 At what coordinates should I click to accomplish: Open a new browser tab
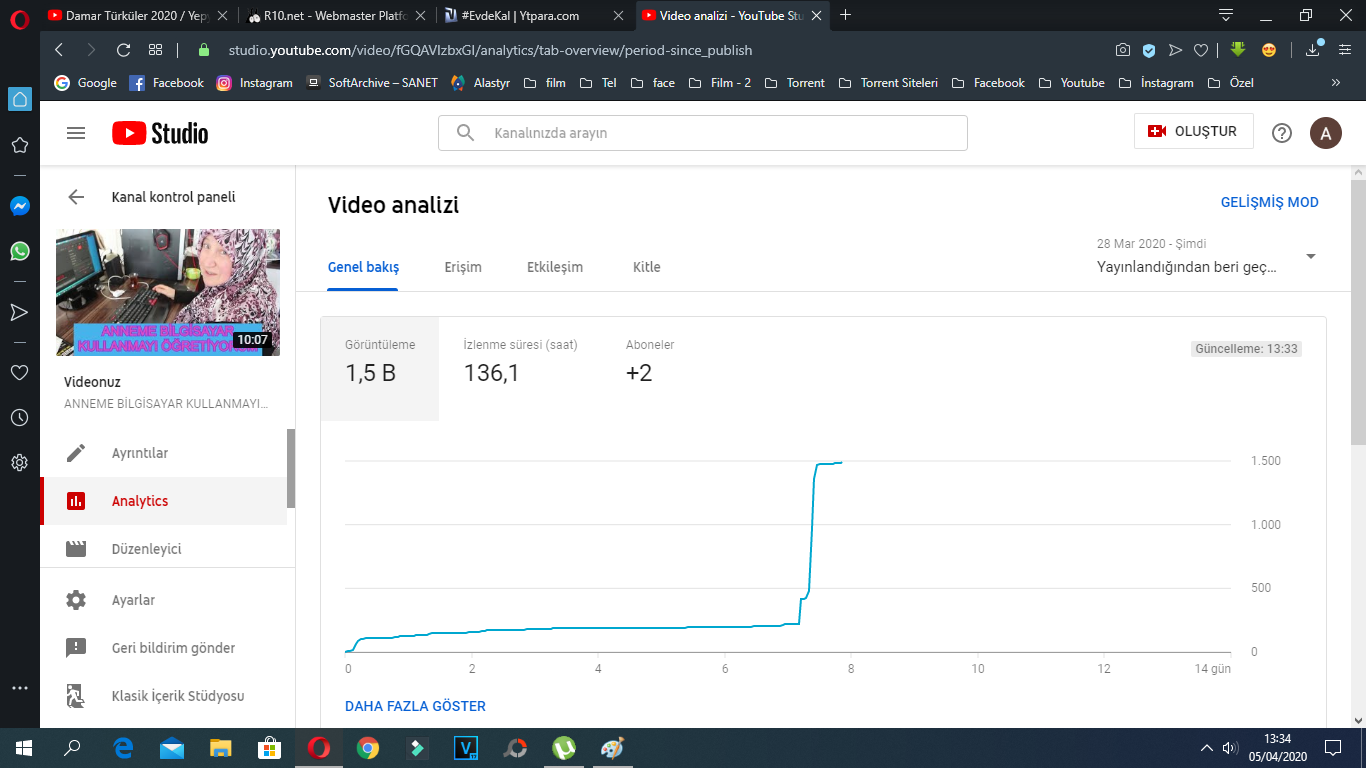[846, 15]
